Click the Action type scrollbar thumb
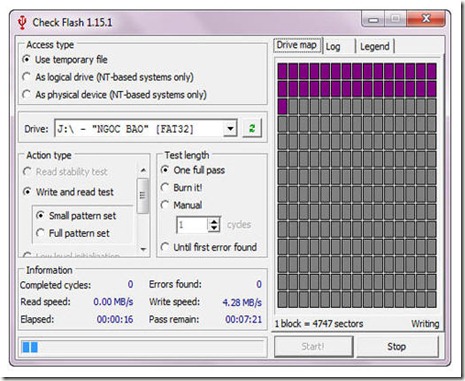The width and height of the screenshot is (465, 381). (x=143, y=196)
